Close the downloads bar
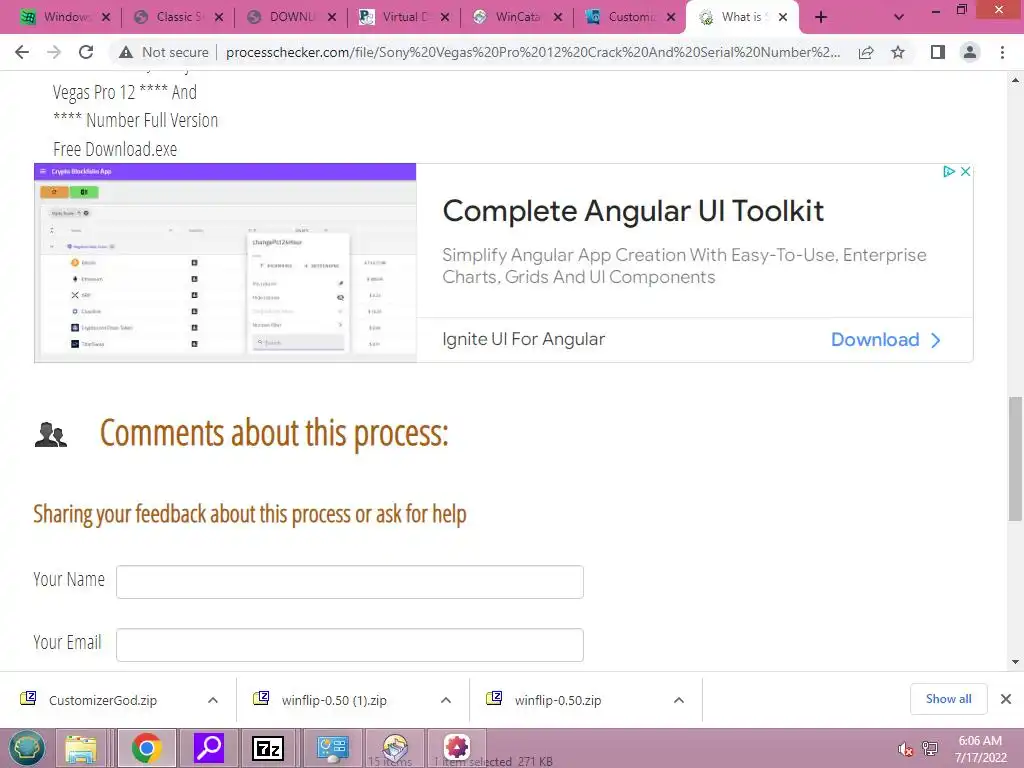The height and width of the screenshot is (768, 1024). pos(1006,699)
